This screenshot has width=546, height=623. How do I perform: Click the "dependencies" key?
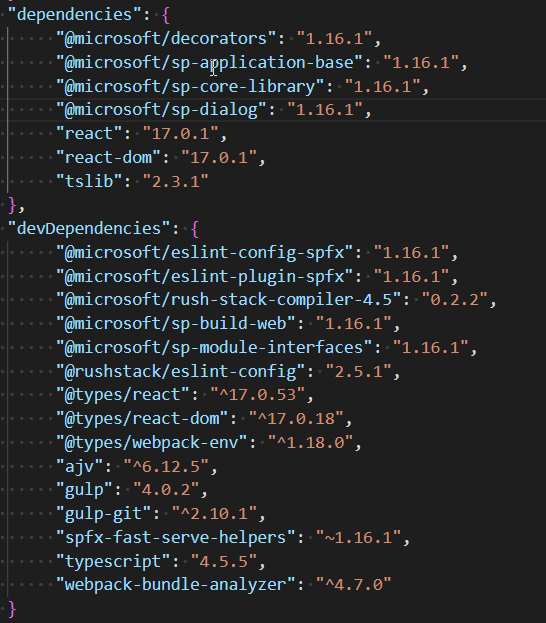pyautogui.click(x=75, y=15)
